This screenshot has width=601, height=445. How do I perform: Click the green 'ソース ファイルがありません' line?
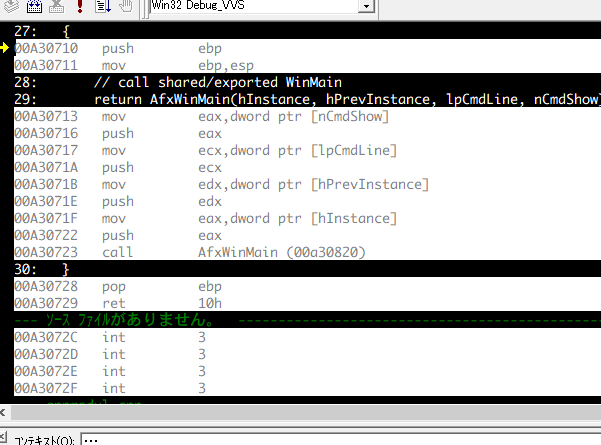(307, 320)
